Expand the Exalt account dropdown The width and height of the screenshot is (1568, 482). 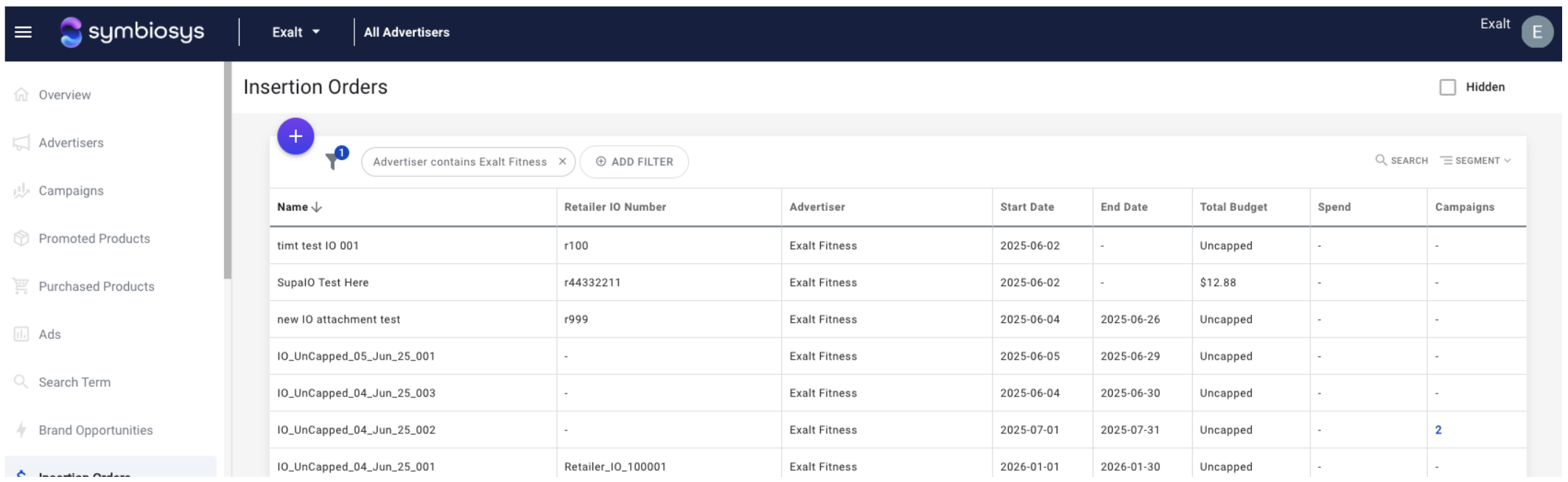[295, 32]
